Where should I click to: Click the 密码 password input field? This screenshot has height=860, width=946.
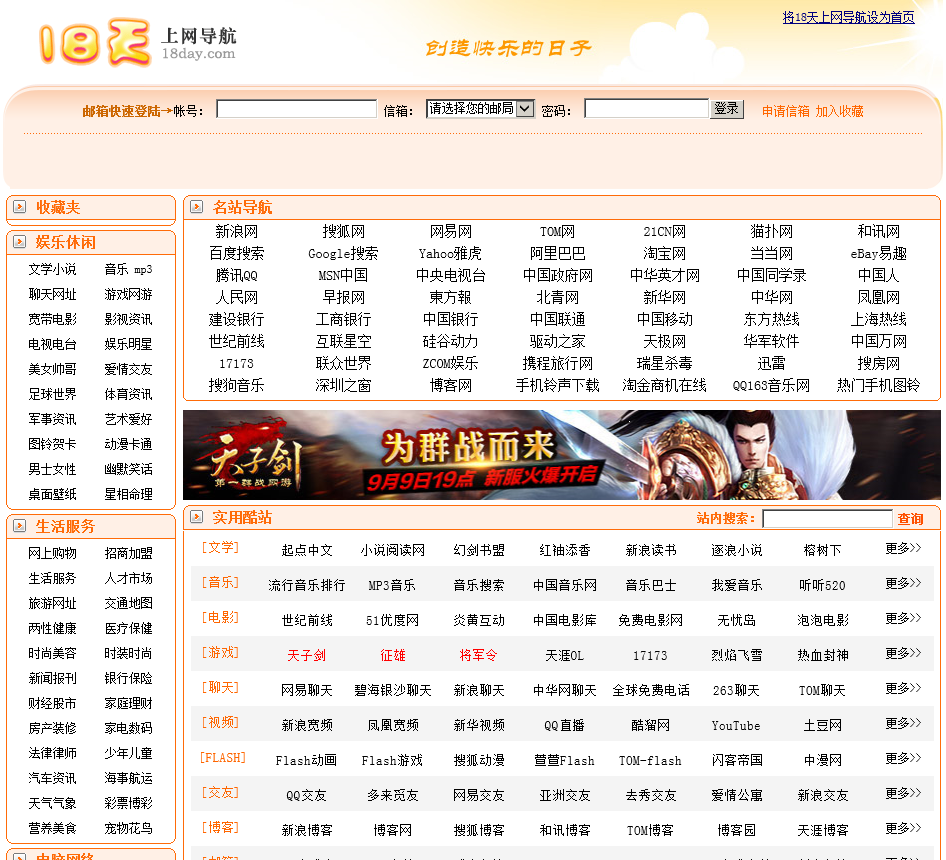646,109
